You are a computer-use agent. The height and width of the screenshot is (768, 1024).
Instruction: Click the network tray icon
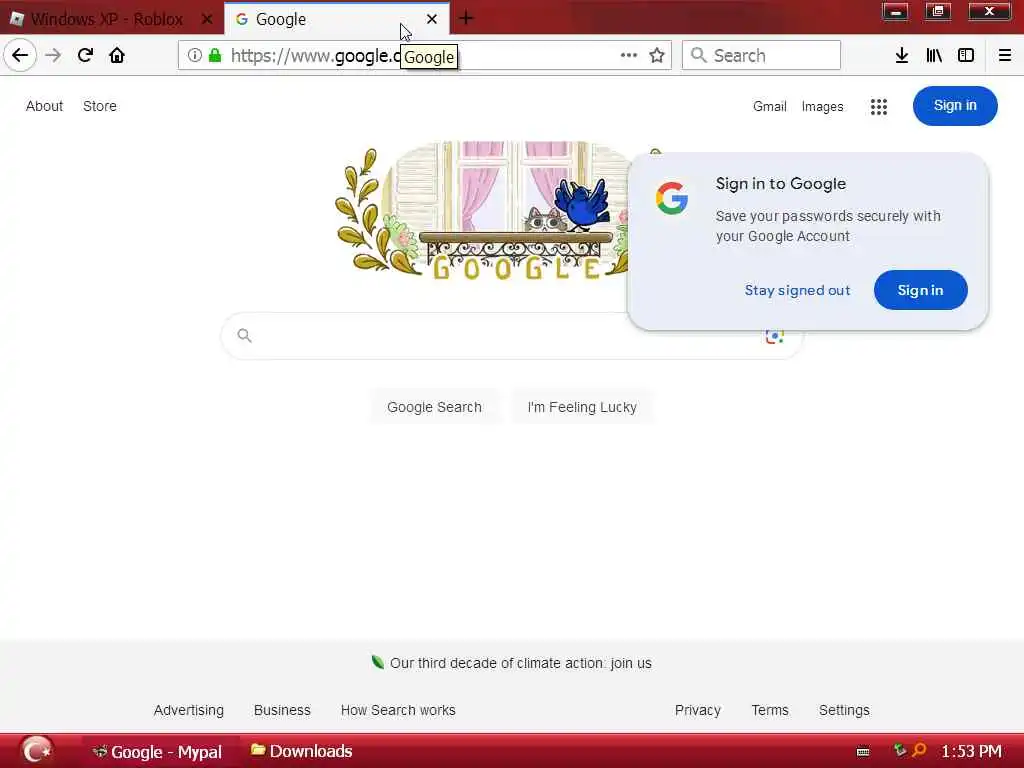click(x=900, y=750)
